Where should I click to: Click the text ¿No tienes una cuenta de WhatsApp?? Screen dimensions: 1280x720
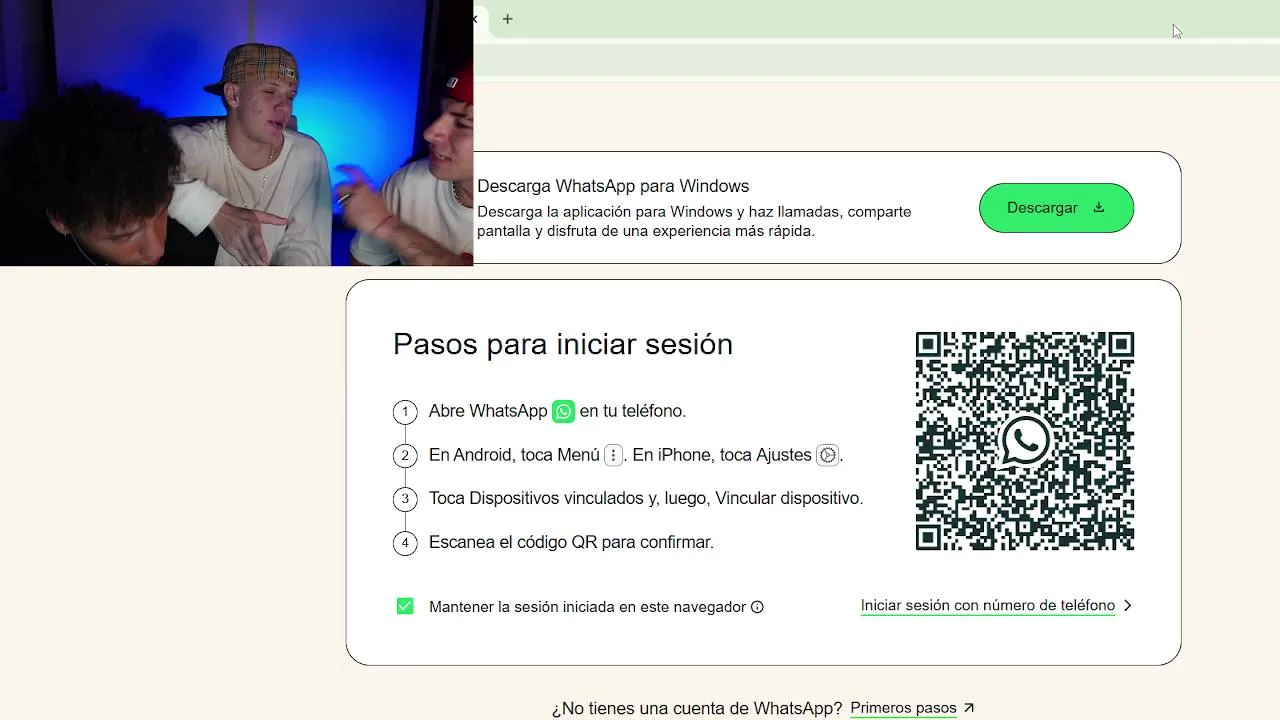click(697, 708)
